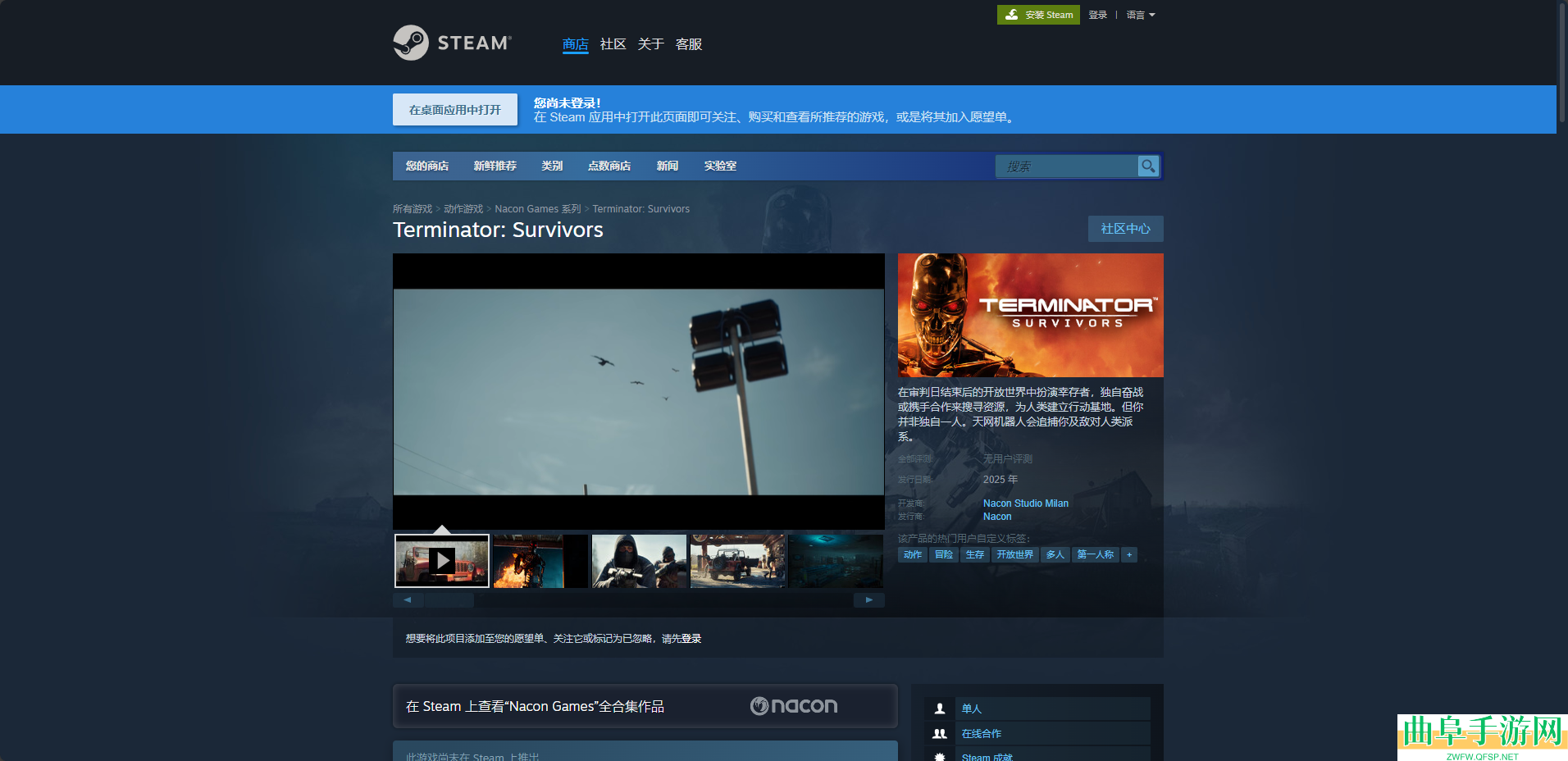Open 客服 support in top navigation
Image resolution: width=1568 pixels, height=761 pixels.
(x=689, y=44)
